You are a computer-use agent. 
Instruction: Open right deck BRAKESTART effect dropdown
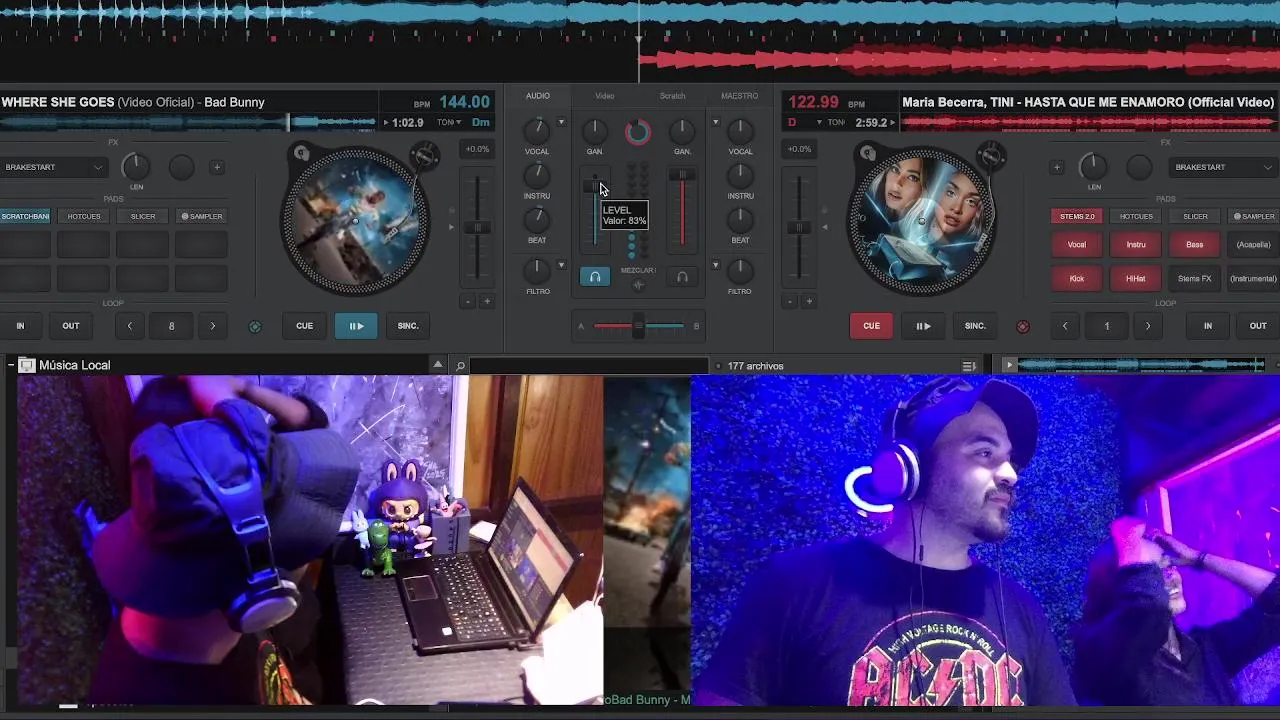point(1225,167)
